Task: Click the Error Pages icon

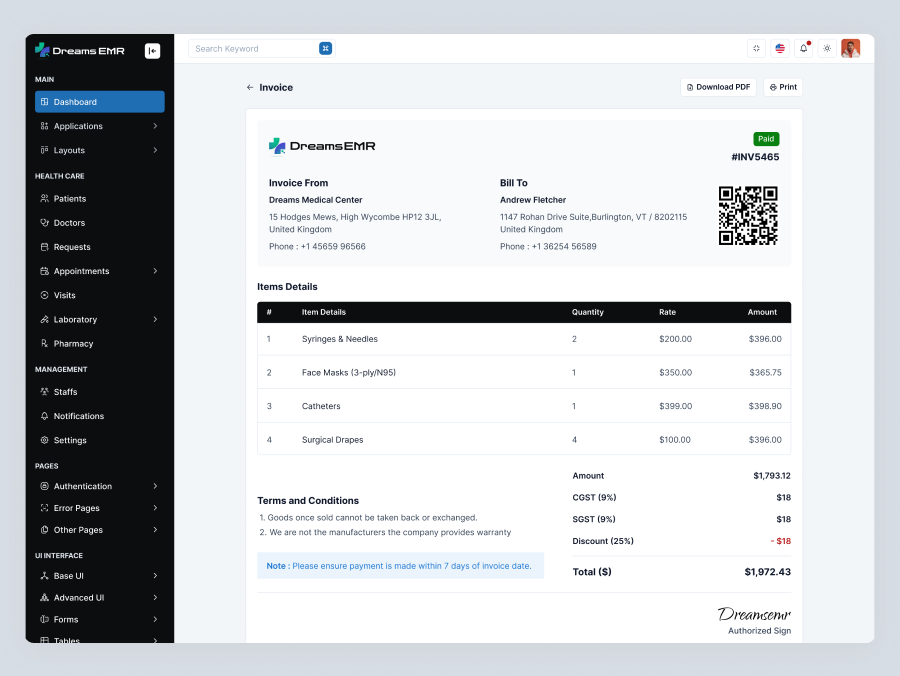Action: (x=44, y=508)
